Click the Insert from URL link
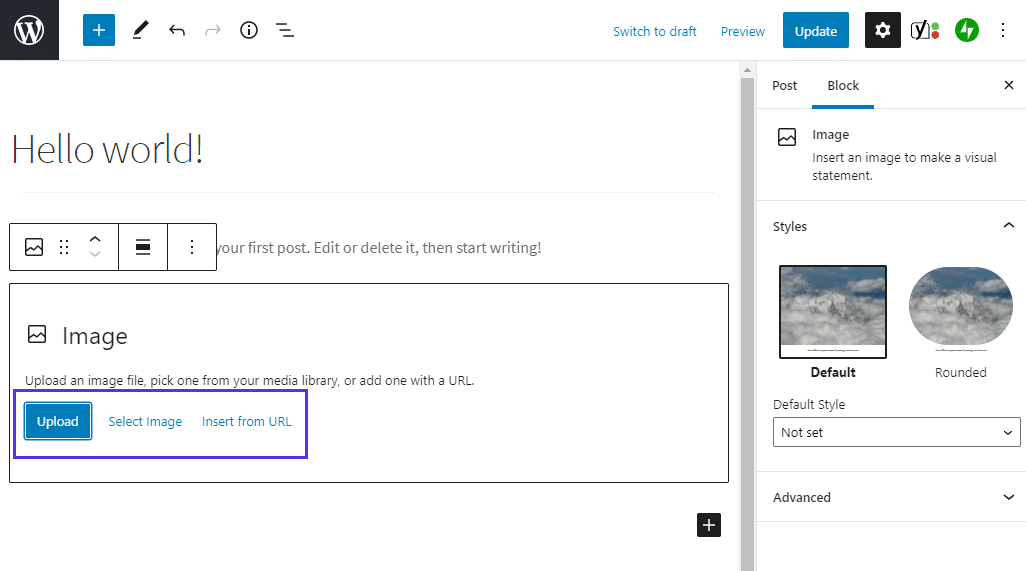 247,421
